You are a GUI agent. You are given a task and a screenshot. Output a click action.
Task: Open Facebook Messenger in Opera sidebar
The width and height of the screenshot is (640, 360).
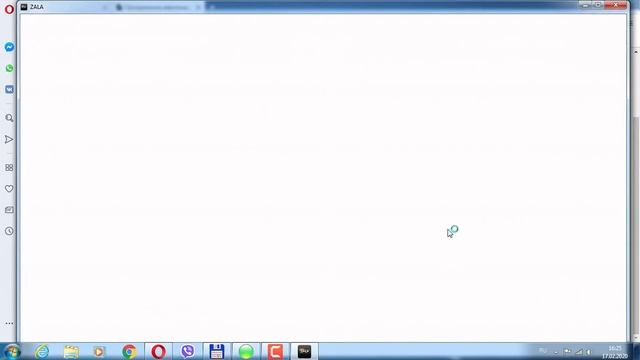pos(9,47)
